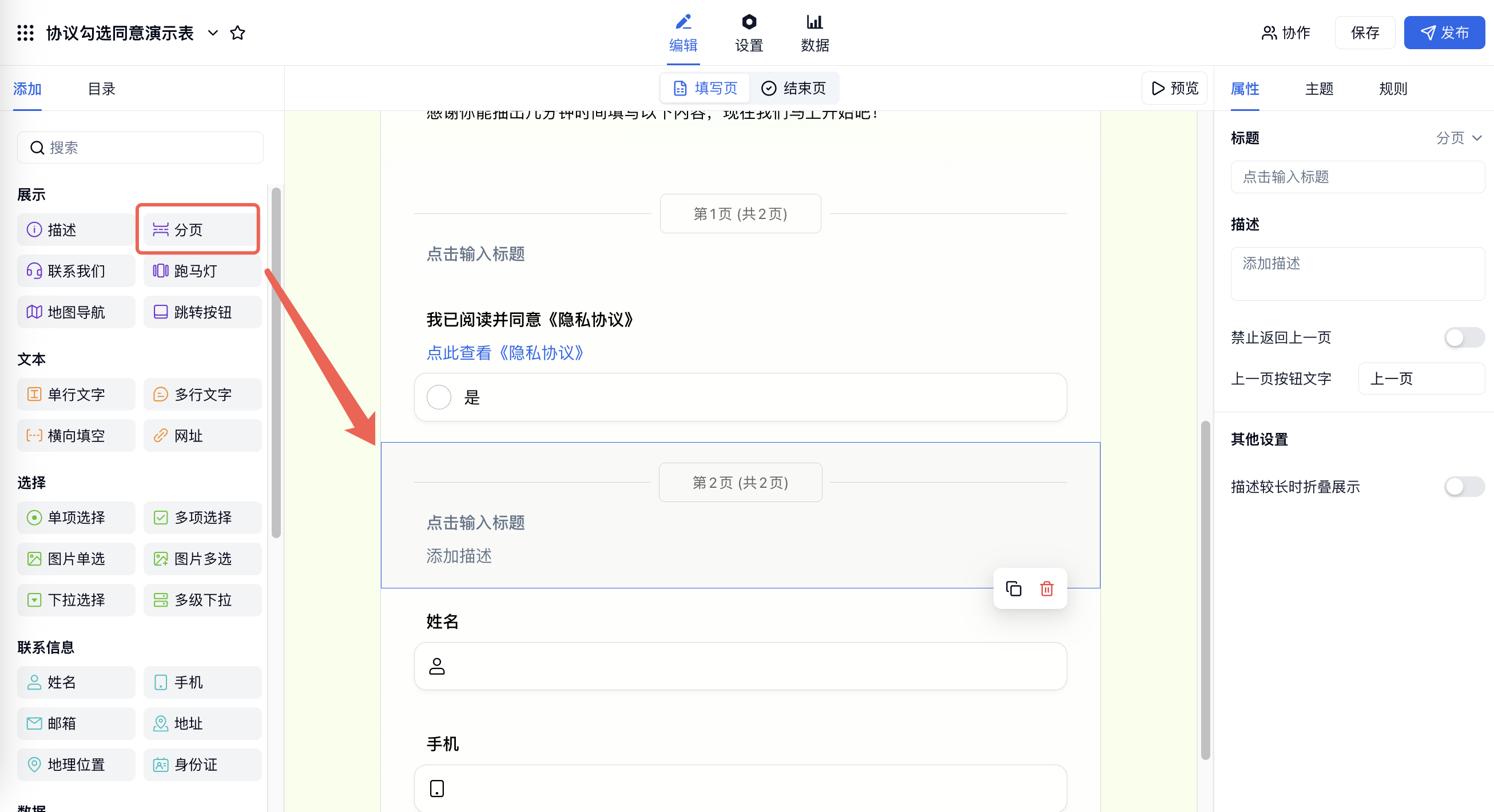Open the 设置 tab
This screenshot has height=812, width=1494.
pos(749,34)
